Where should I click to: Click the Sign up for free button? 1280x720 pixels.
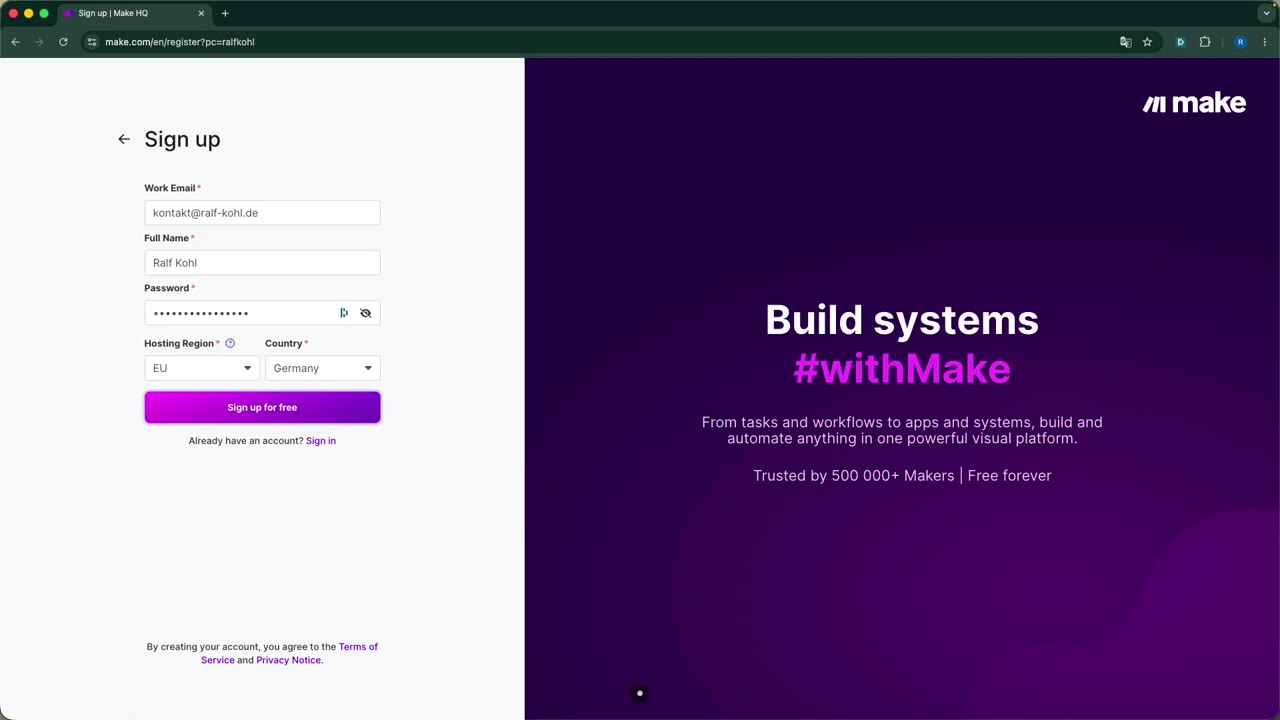coord(262,407)
